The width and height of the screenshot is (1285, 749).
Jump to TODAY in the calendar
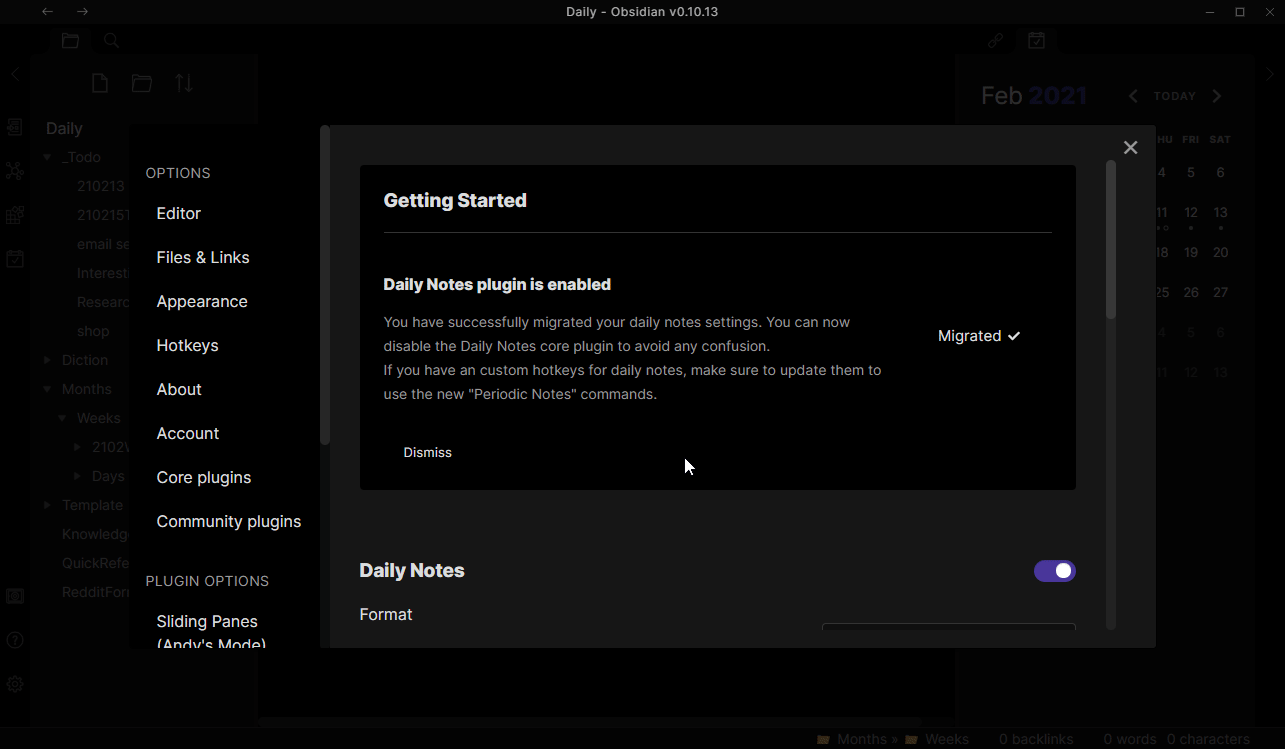pyautogui.click(x=1175, y=96)
